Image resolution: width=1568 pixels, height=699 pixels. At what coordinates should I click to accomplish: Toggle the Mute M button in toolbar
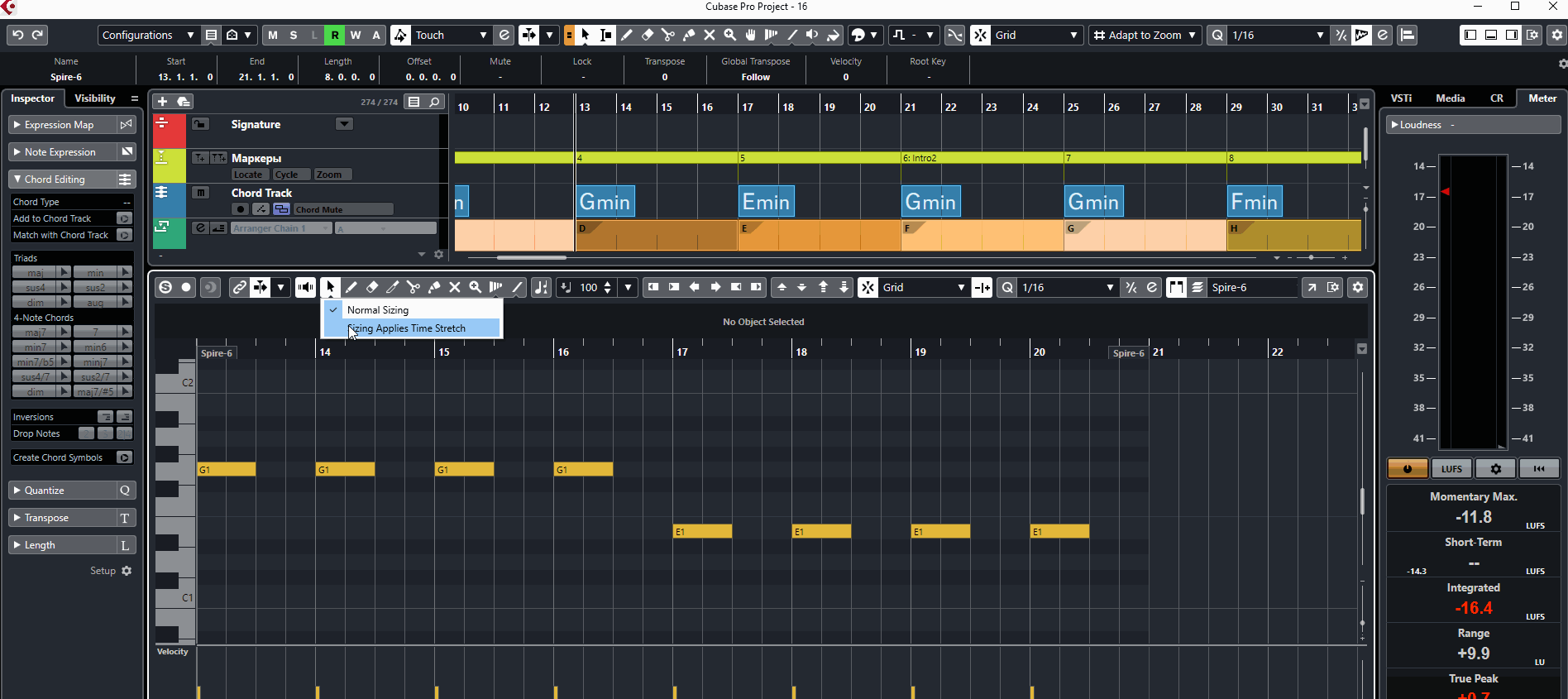point(273,35)
